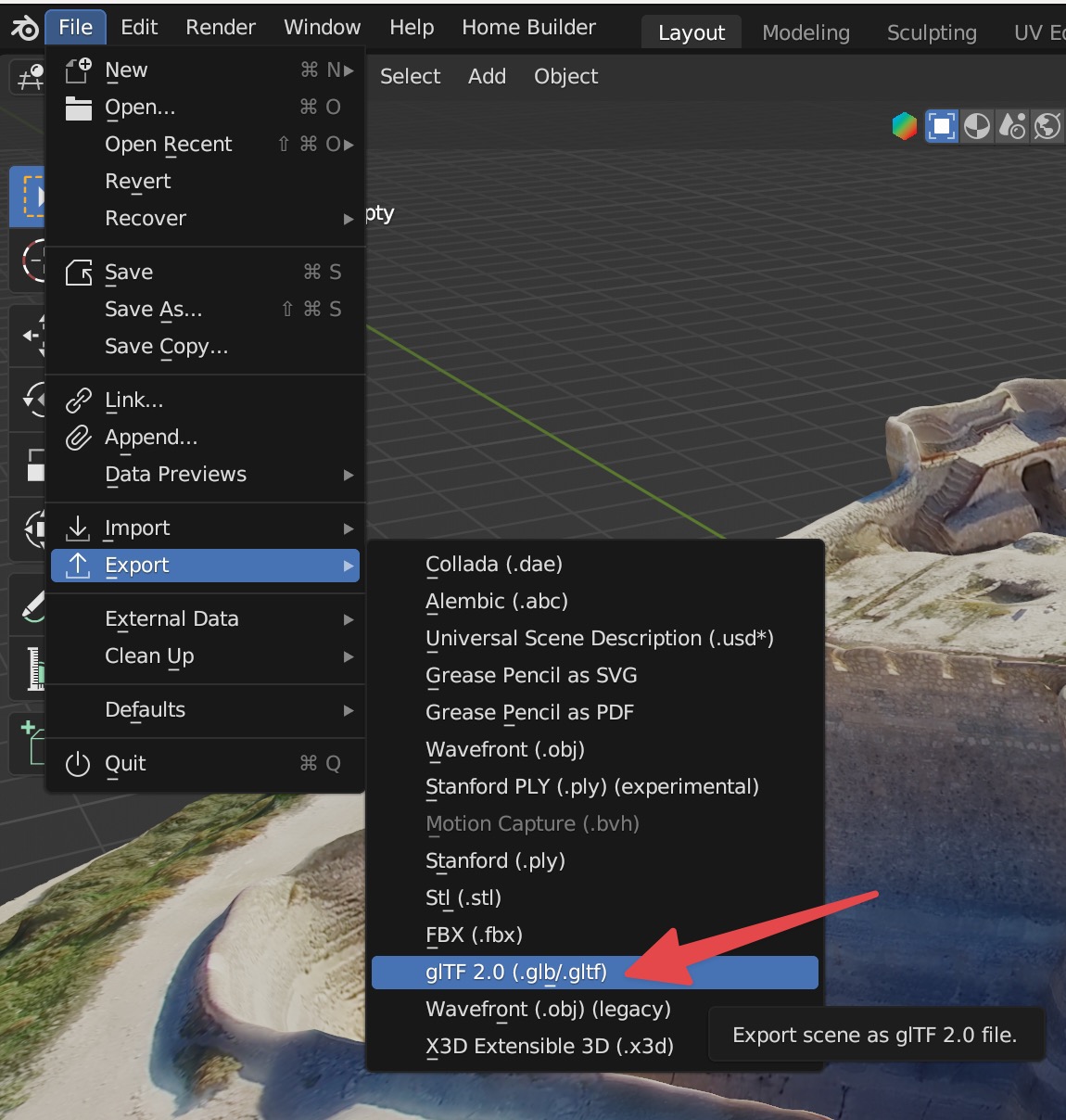Switch to the Sculpting workspace tab
Viewport: 1066px width, 1120px height.
pyautogui.click(x=931, y=32)
